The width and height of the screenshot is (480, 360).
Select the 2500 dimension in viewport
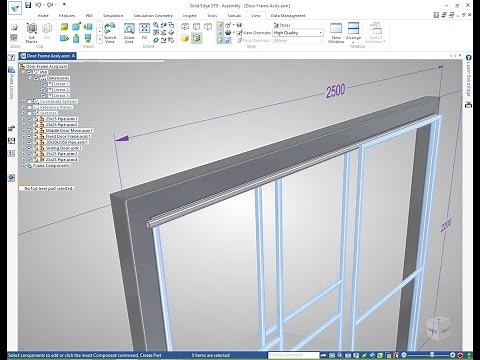(x=335, y=91)
